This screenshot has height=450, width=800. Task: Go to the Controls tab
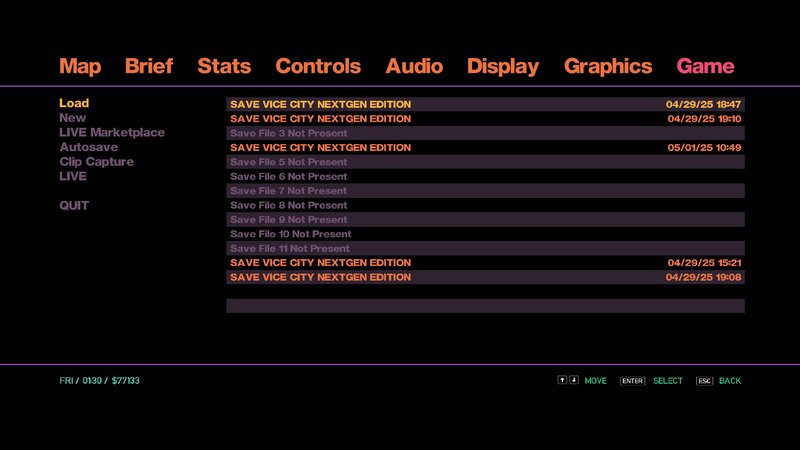(x=318, y=66)
